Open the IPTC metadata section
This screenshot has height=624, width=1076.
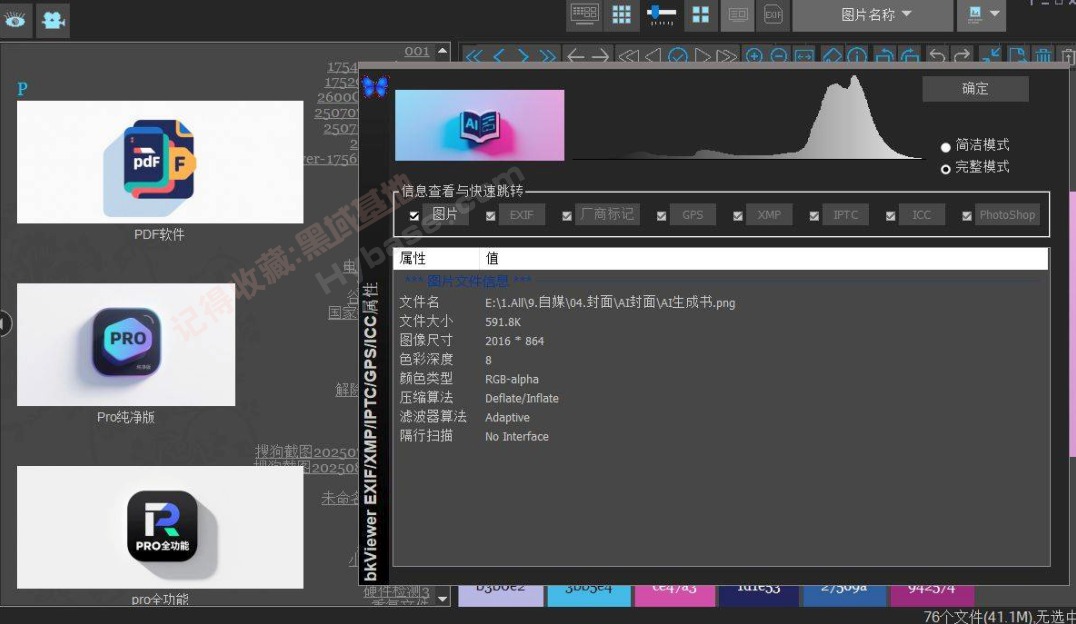pyautogui.click(x=845, y=214)
